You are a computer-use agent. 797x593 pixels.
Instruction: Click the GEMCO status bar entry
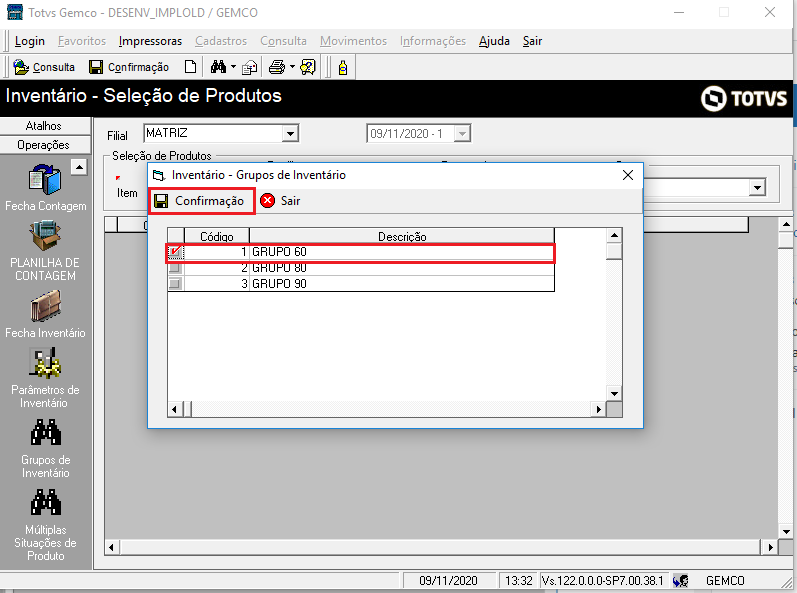click(725, 581)
